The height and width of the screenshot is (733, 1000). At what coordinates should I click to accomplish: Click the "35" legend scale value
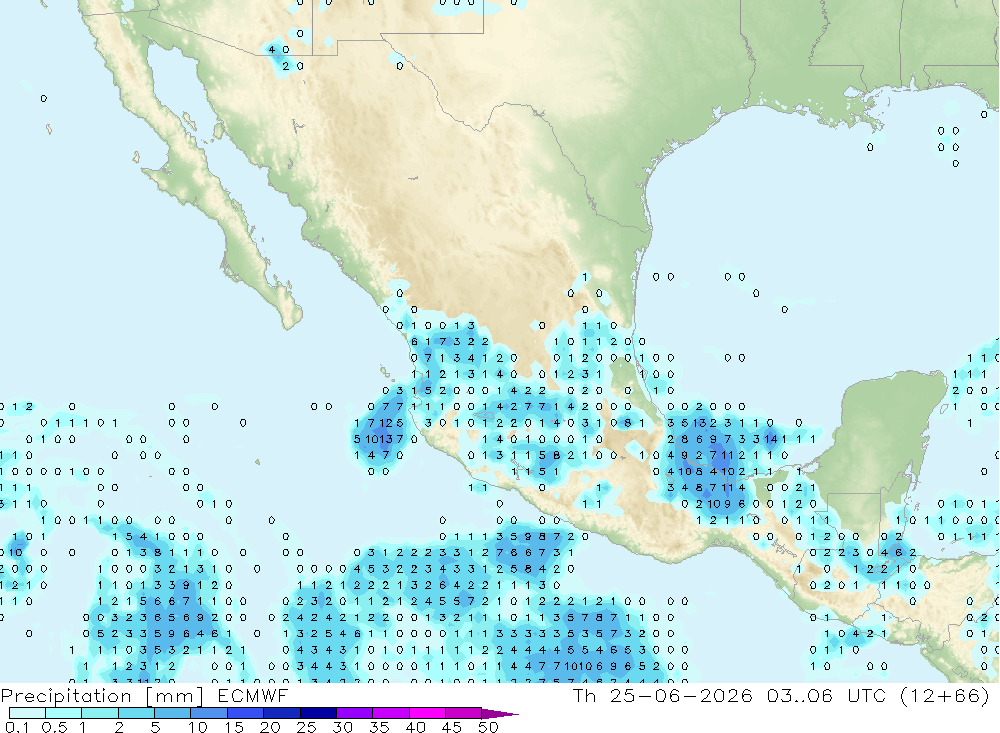click(379, 727)
